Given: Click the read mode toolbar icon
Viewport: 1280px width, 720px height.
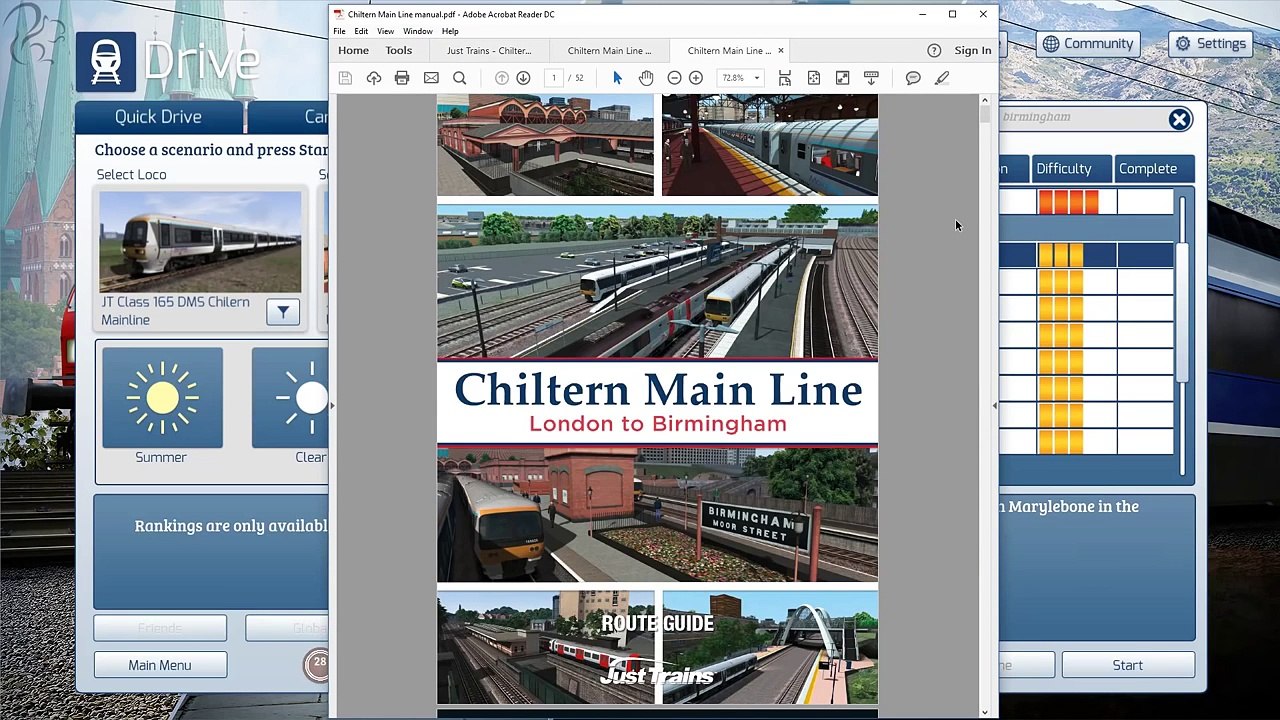Looking at the screenshot, I should 872,78.
